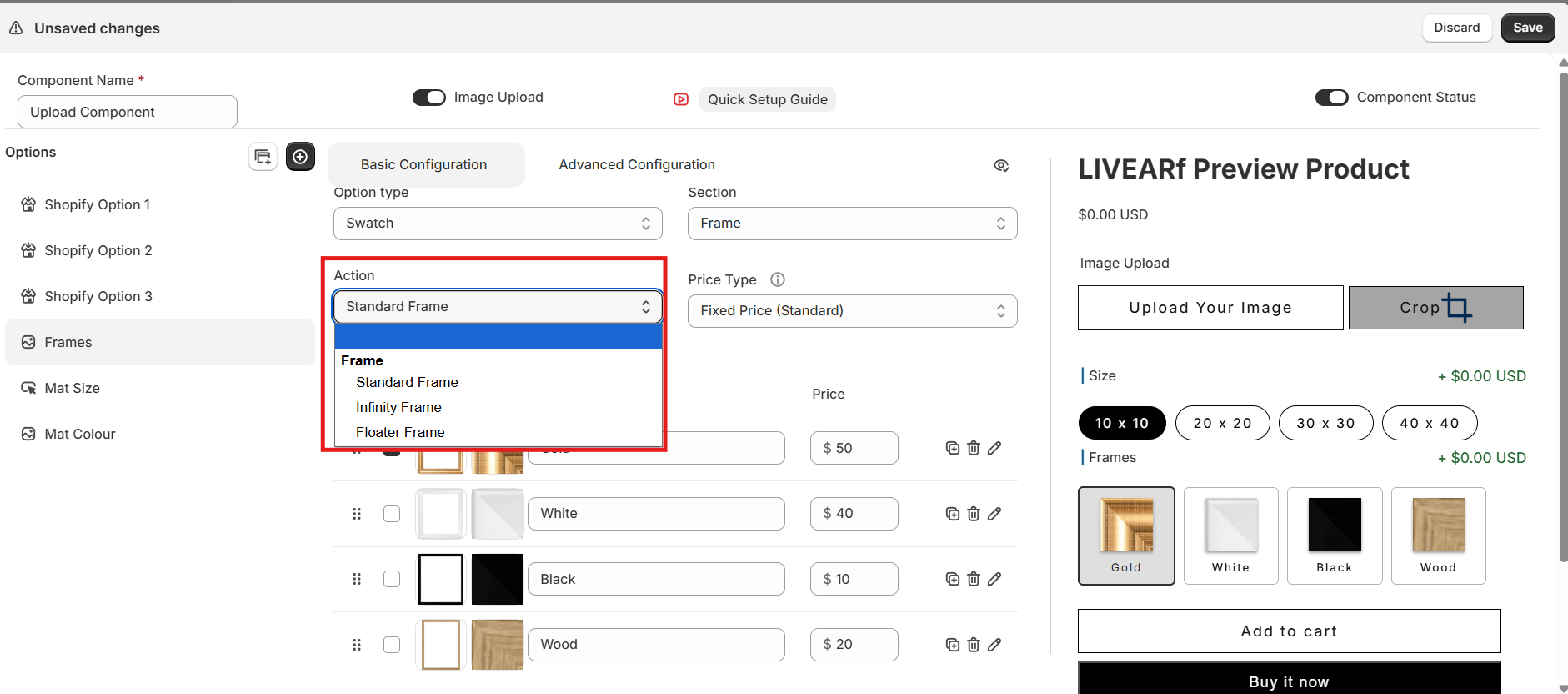Select the 40 x 40 size
The image size is (1568, 694).
click(x=1430, y=423)
